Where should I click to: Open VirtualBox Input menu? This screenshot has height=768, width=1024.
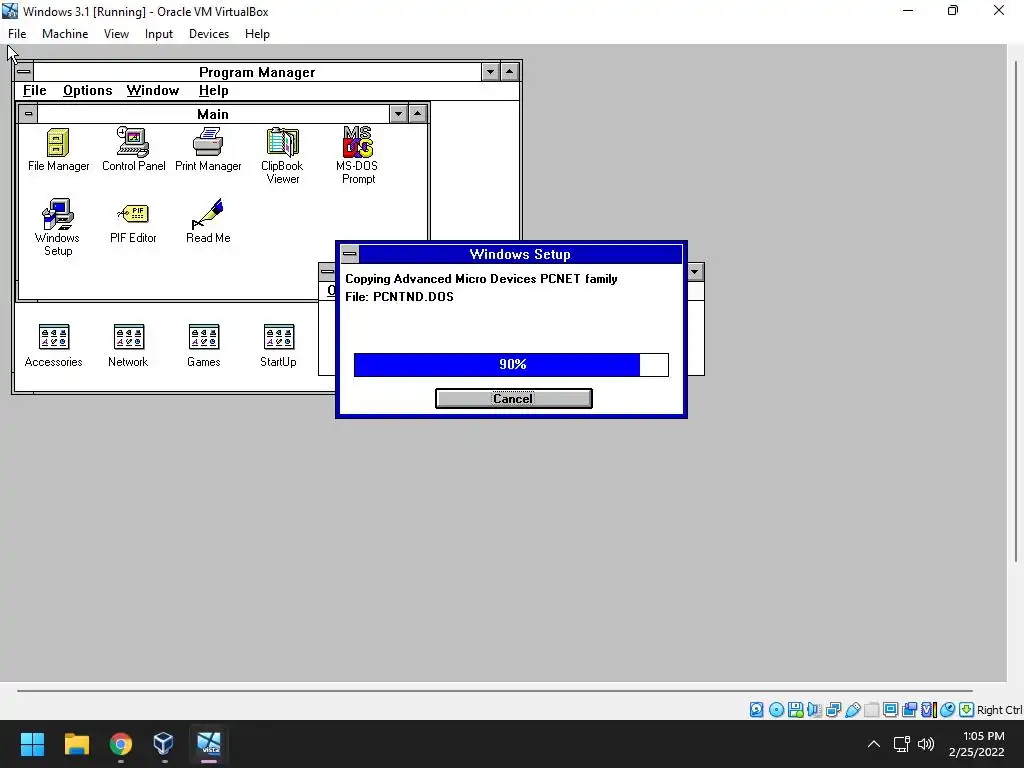(x=159, y=34)
